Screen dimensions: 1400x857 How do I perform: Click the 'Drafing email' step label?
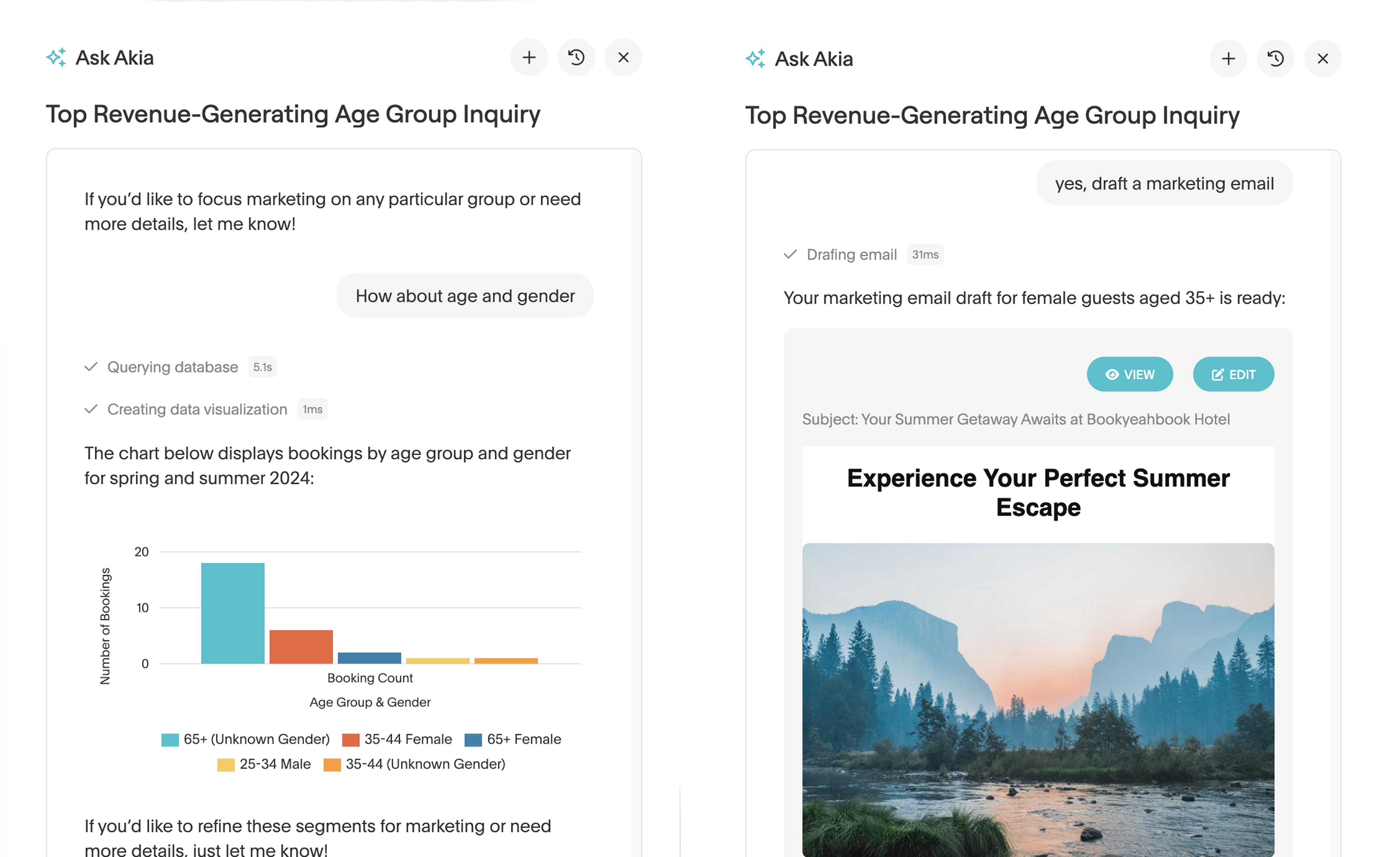[852, 254]
